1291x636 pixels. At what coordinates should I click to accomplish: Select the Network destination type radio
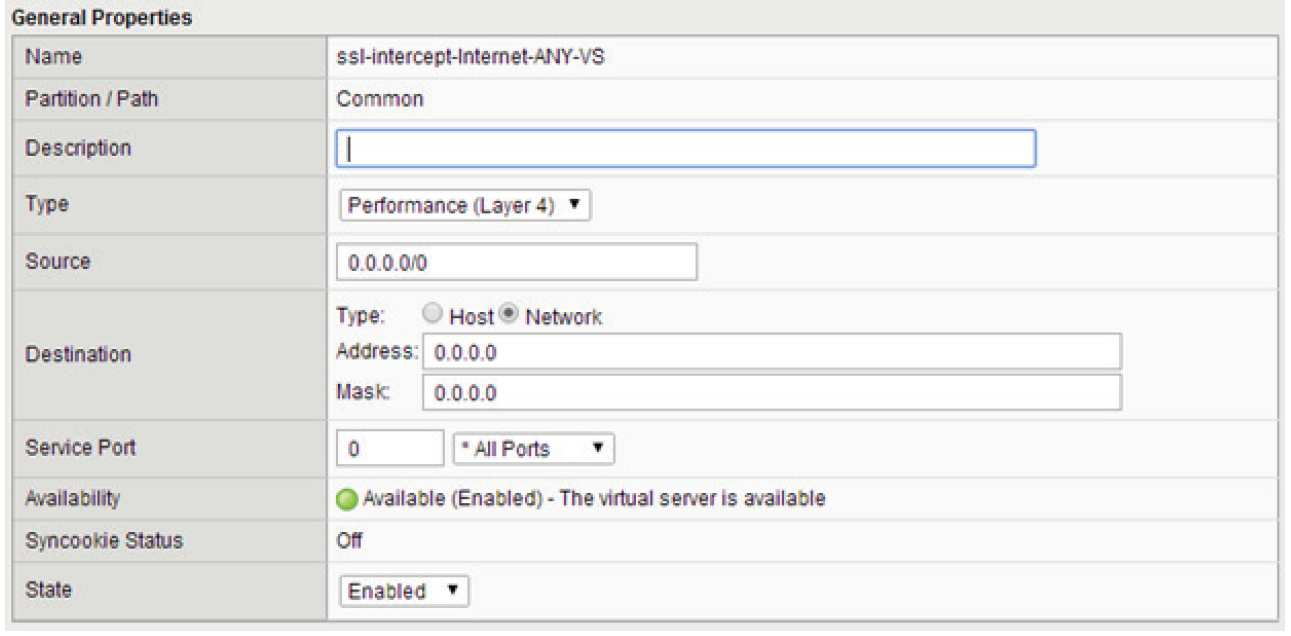tap(509, 315)
